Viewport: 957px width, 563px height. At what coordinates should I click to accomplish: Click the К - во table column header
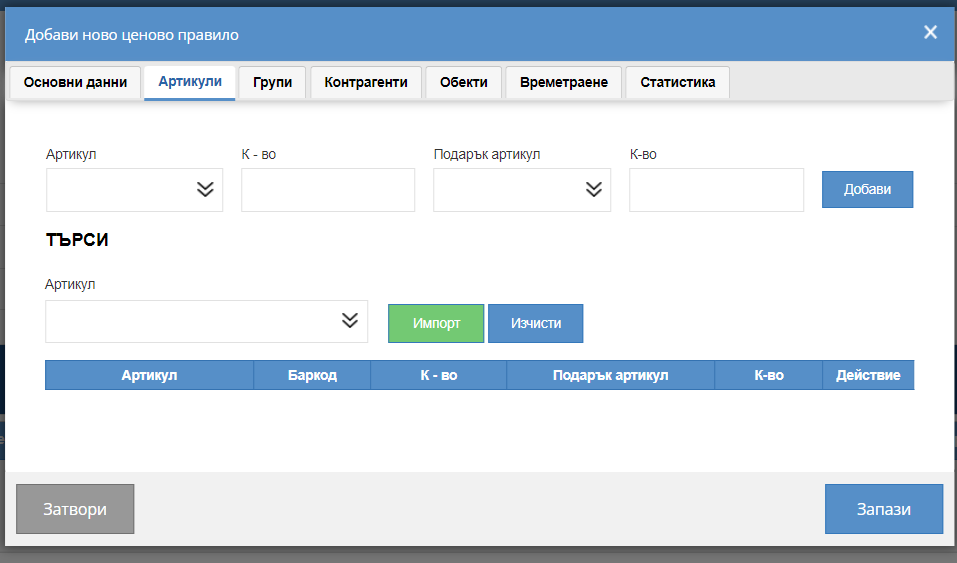click(438, 375)
